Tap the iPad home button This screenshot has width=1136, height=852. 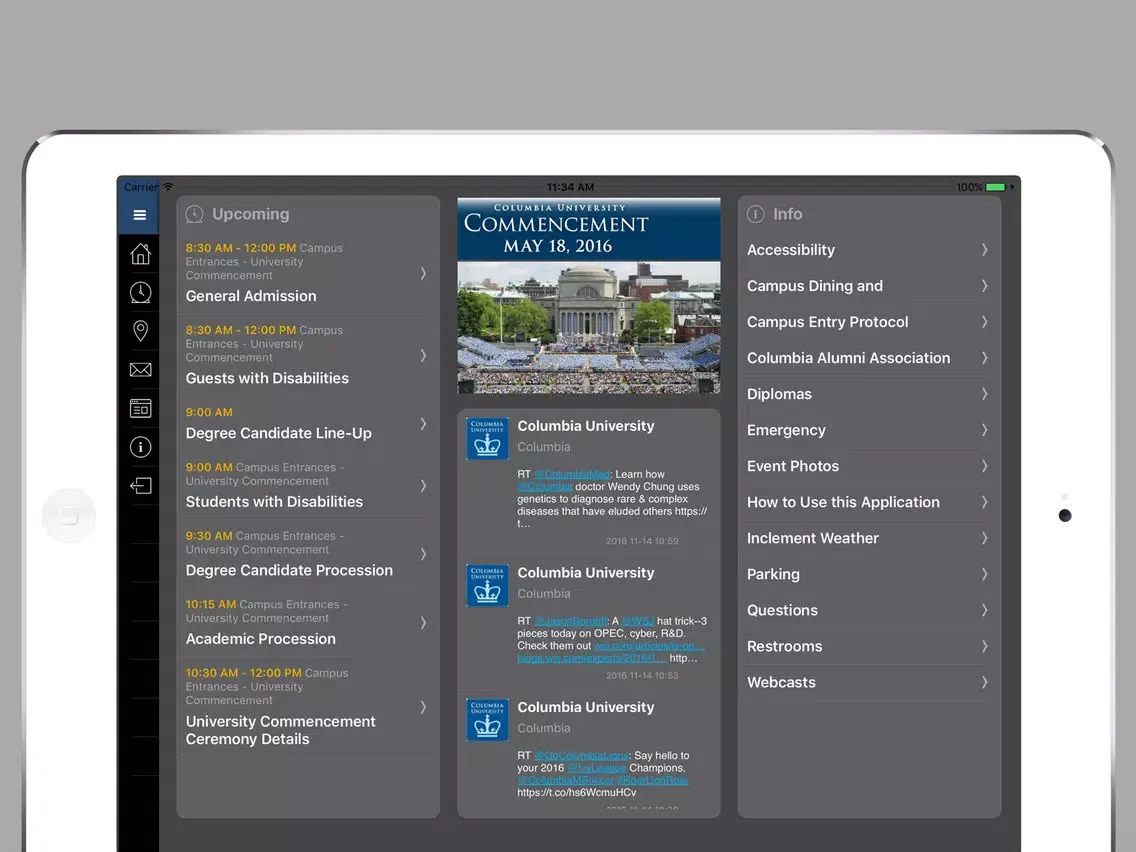pos(69,516)
